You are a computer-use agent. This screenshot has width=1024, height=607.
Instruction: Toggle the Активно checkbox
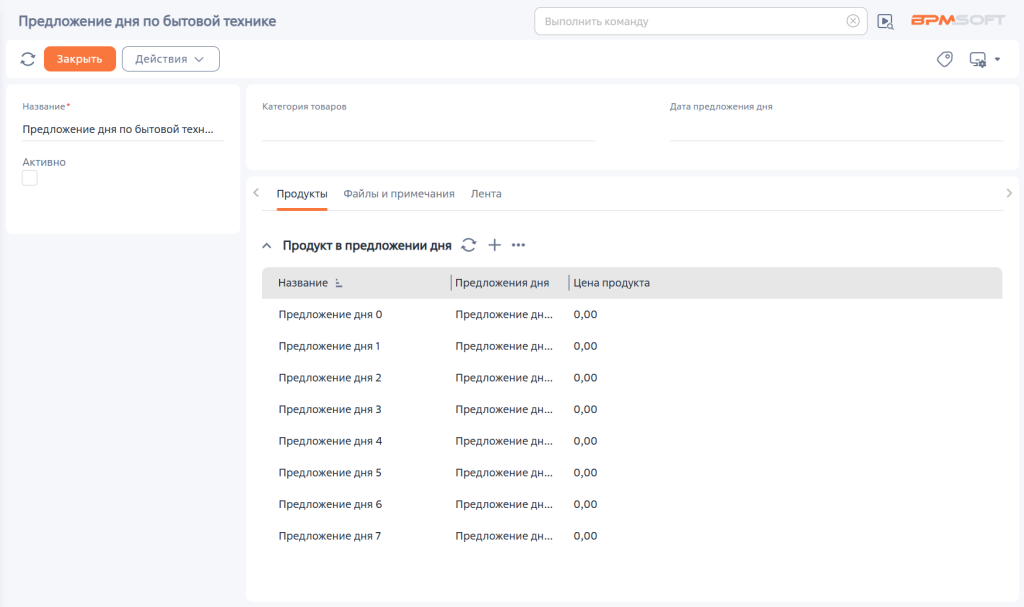click(x=30, y=178)
